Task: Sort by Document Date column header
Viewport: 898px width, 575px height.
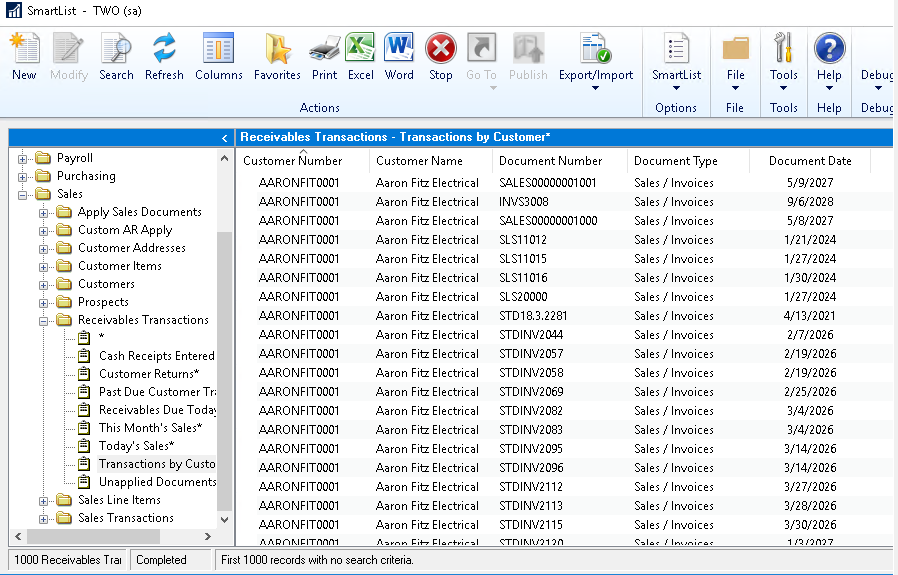Action: [810, 161]
